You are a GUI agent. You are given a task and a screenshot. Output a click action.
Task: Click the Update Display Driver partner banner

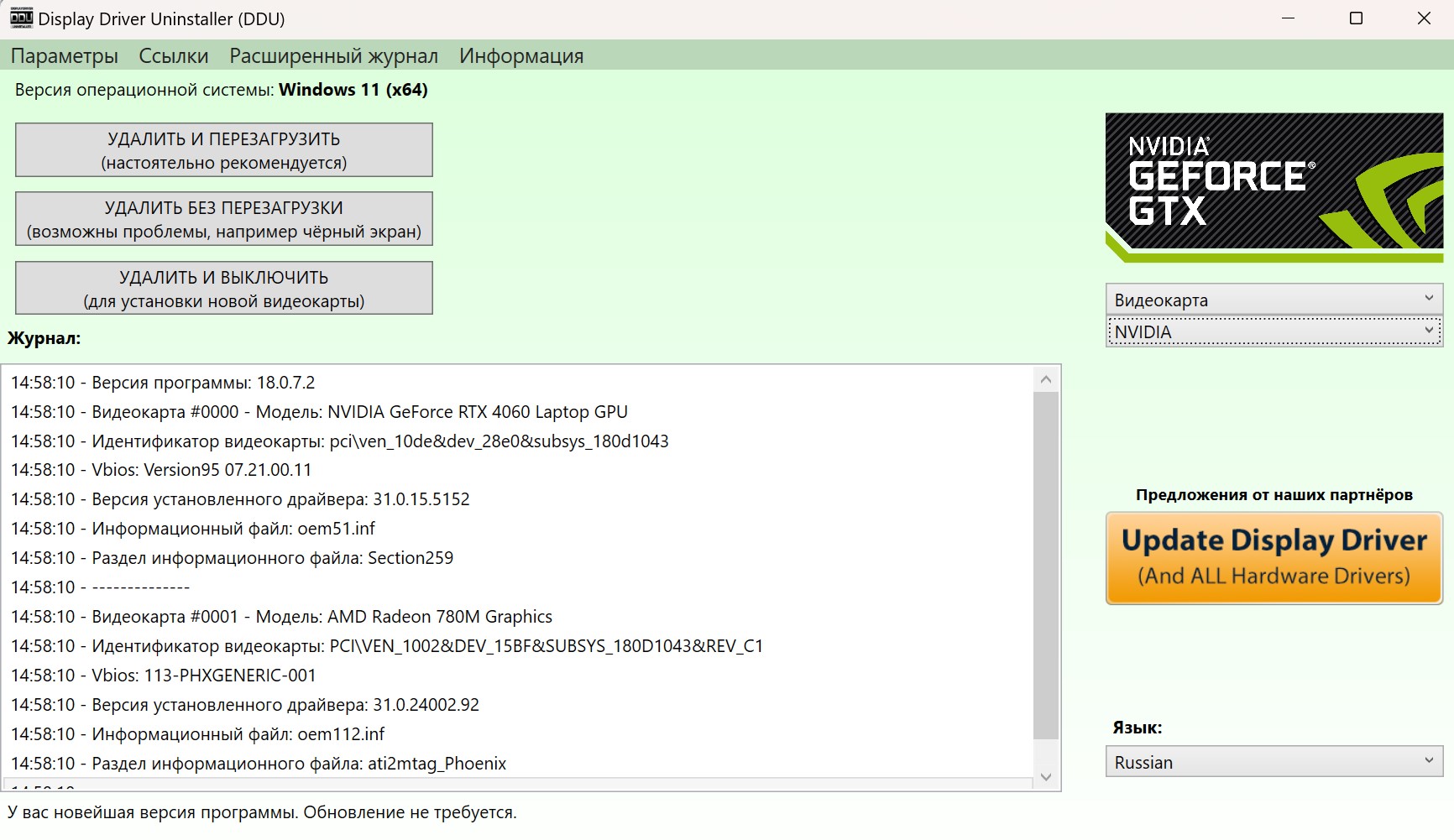1274,558
